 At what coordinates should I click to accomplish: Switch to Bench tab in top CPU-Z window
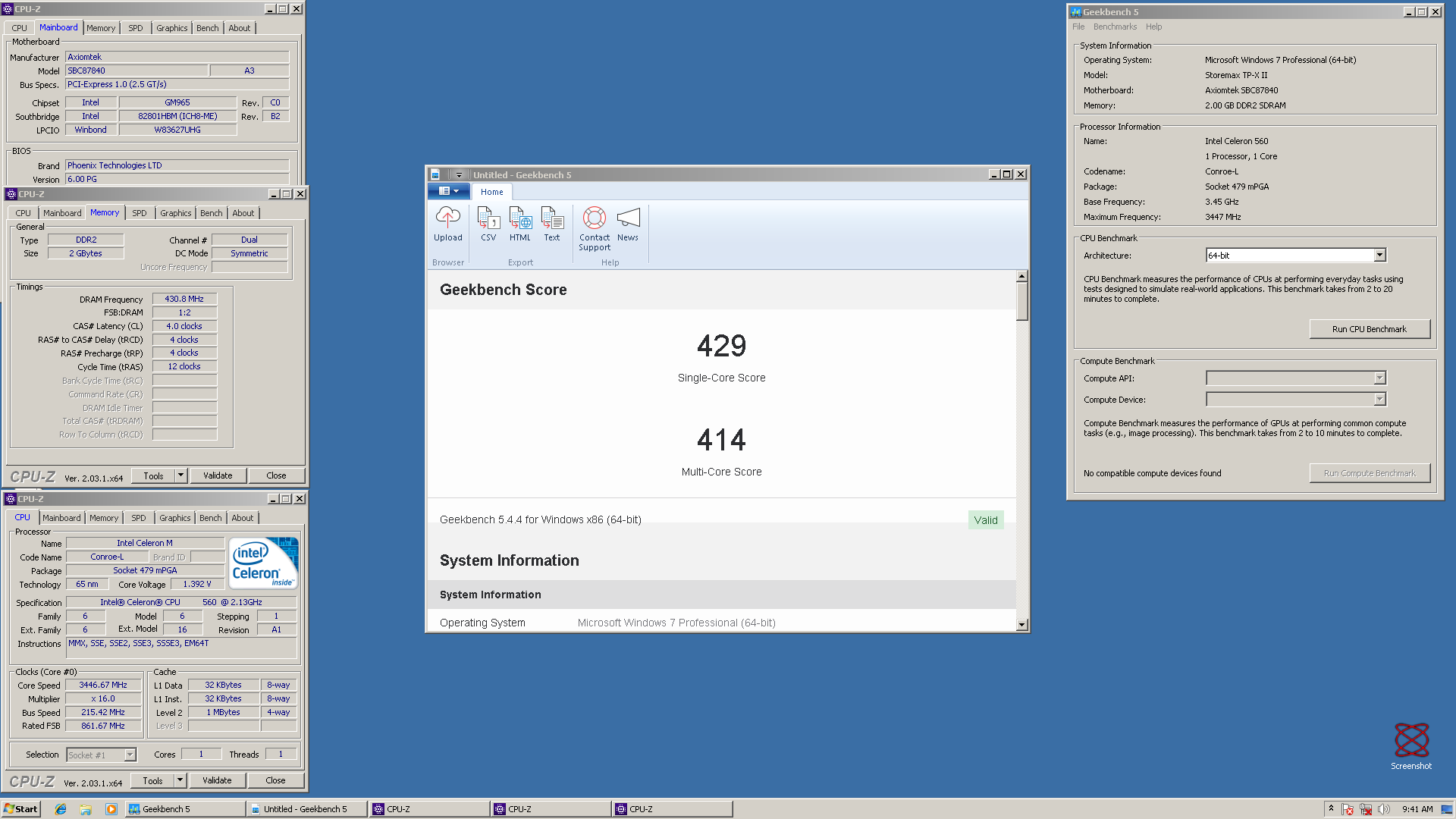tap(207, 28)
